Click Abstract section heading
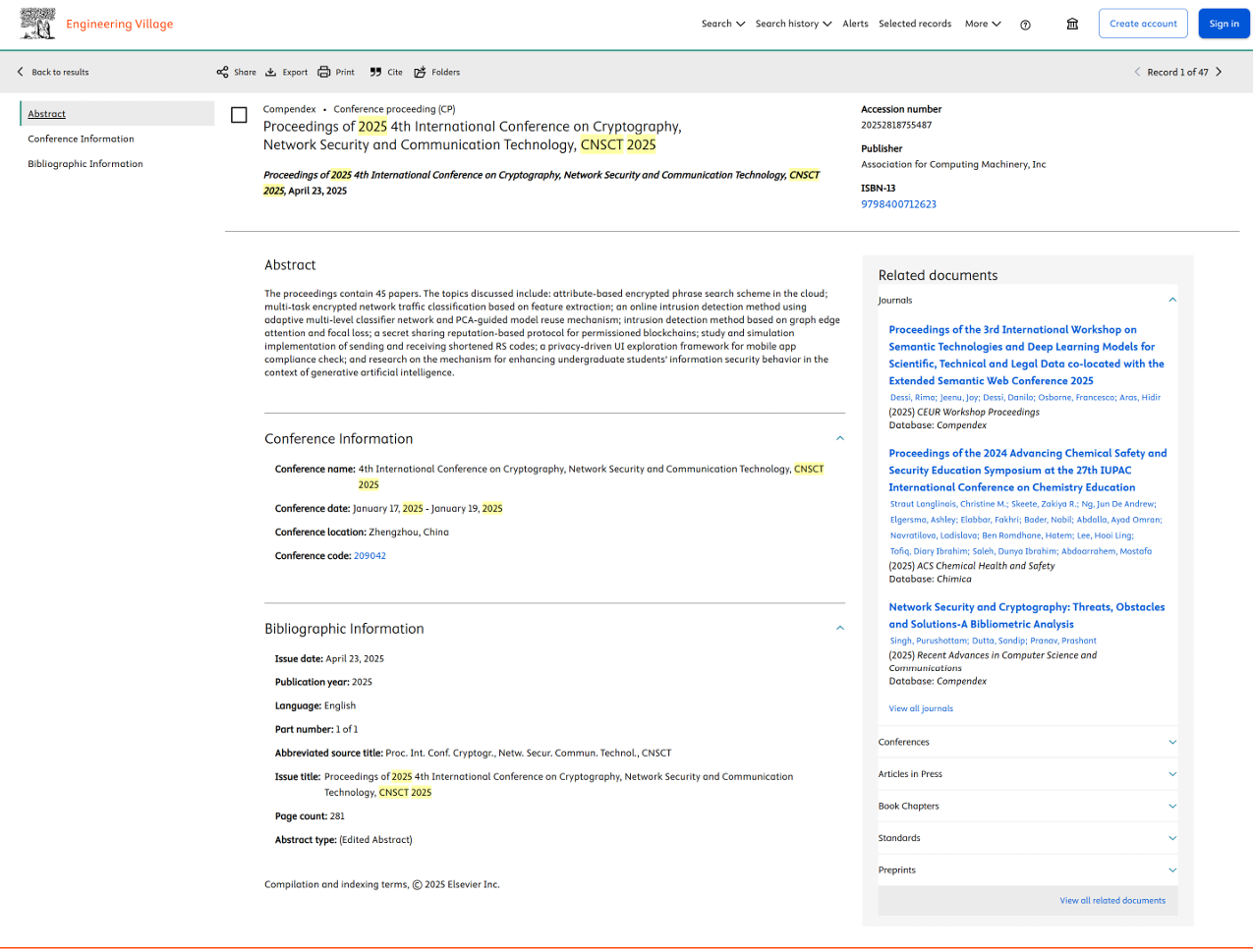 [x=290, y=265]
